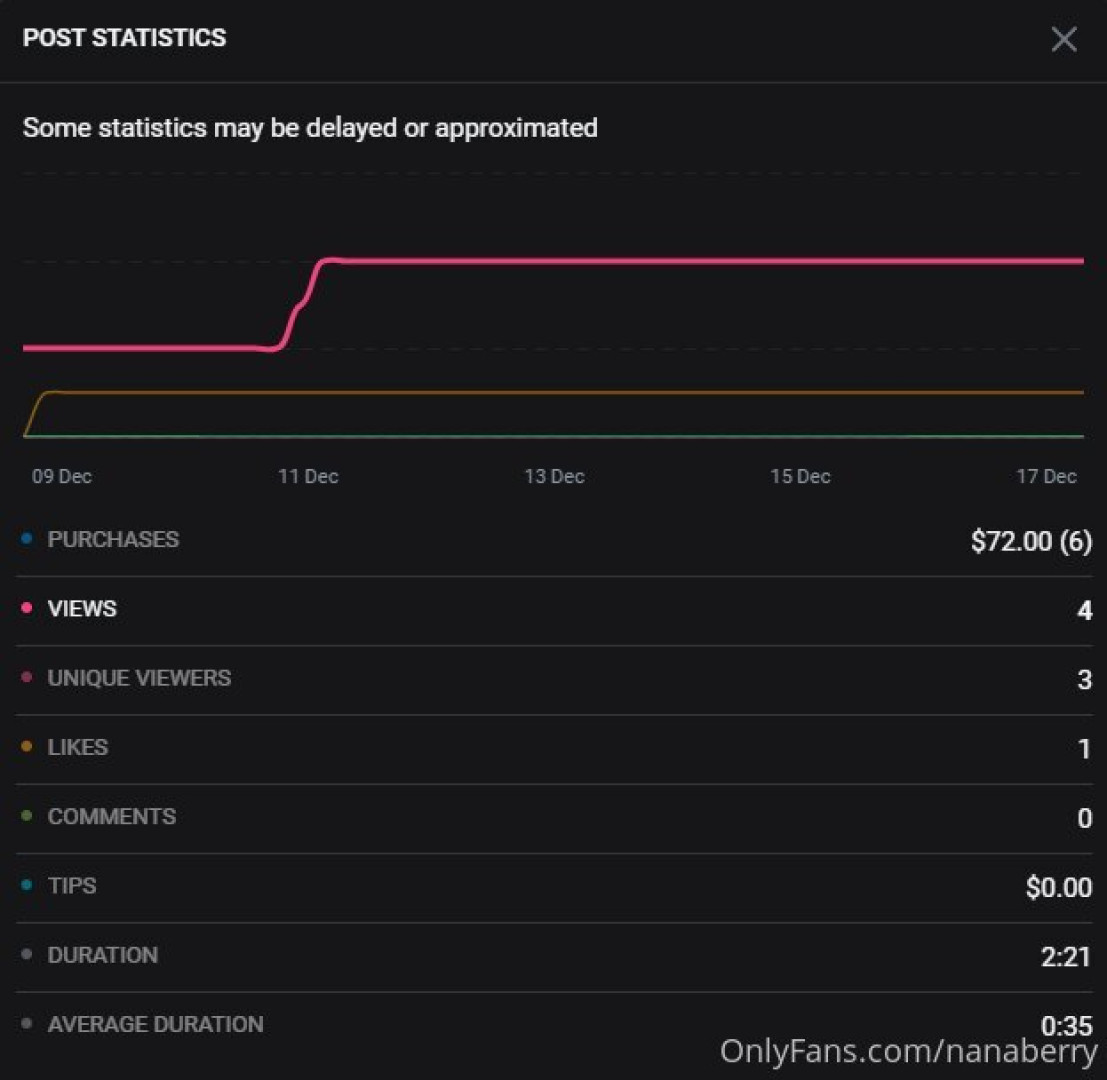The width and height of the screenshot is (1107, 1080).
Task: Select the Comments statistic label
Action: click(x=112, y=816)
